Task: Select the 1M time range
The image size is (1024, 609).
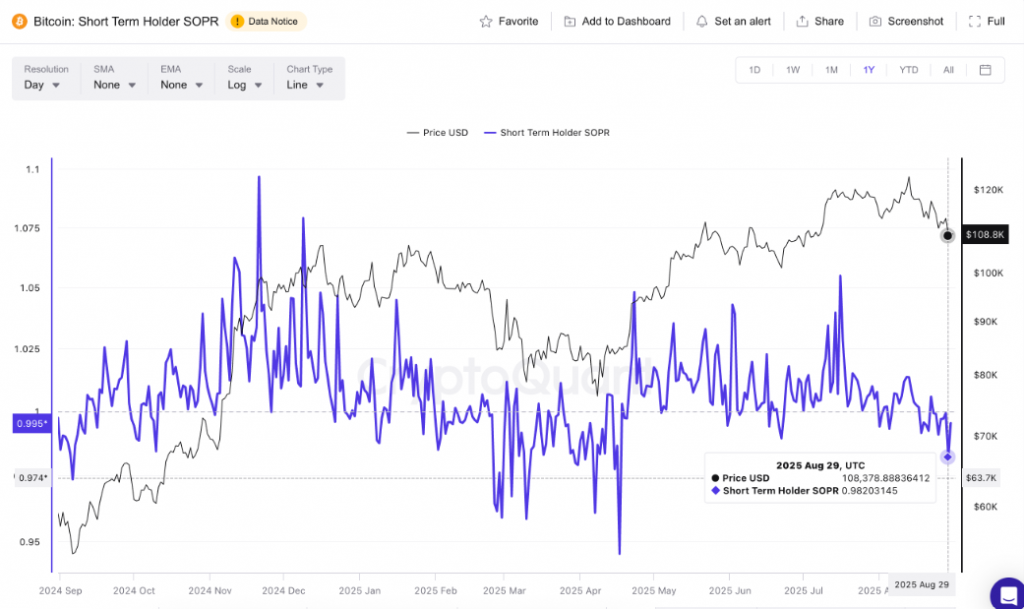Action: 831,70
